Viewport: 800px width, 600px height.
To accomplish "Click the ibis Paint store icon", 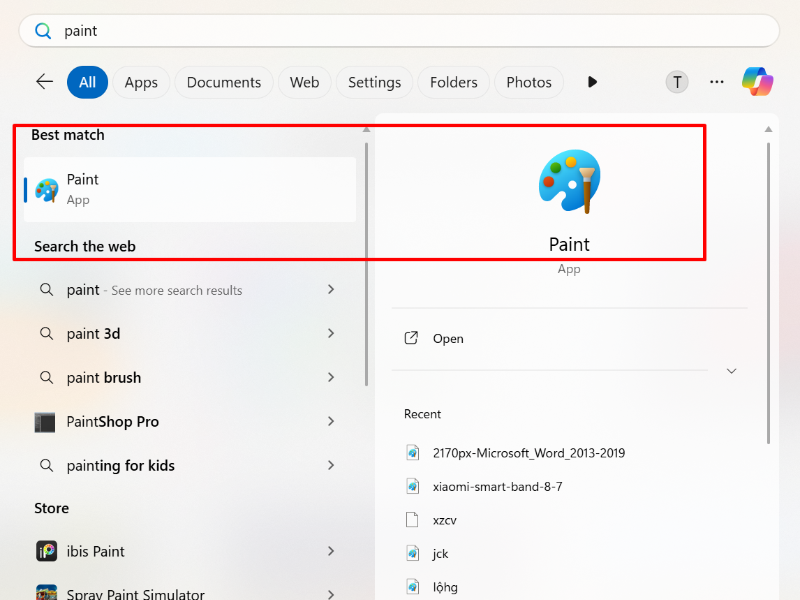I will 46,551.
